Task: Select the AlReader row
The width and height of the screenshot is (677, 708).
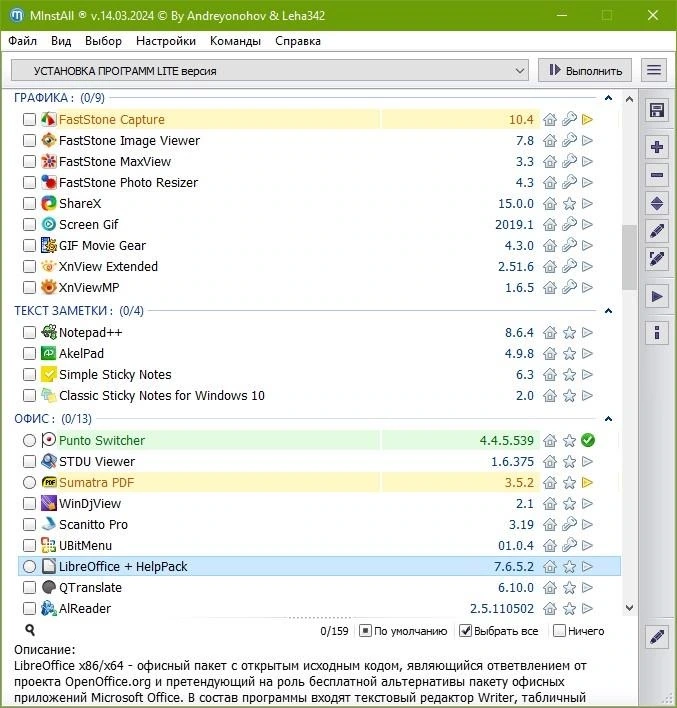Action: 319,609
